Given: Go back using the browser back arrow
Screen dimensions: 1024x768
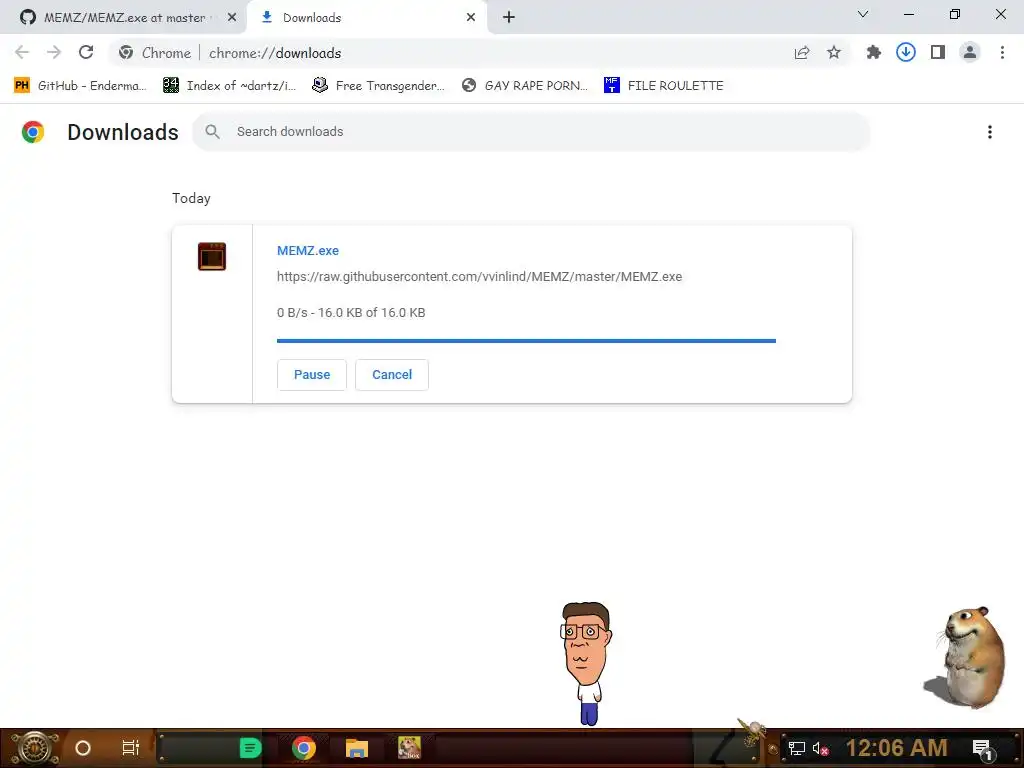Looking at the screenshot, I should [22, 52].
